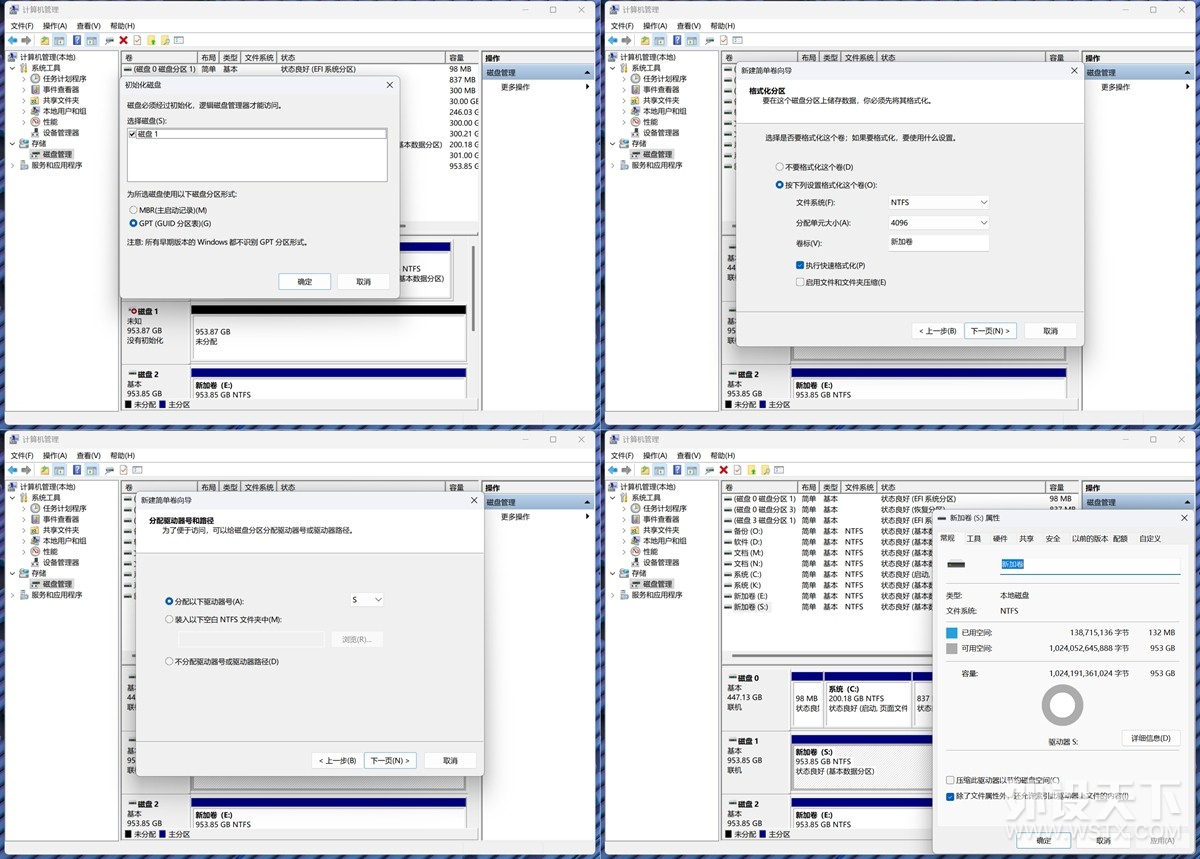Click the 卷标 text field containing 新加卷
The height and width of the screenshot is (859, 1200).
pyautogui.click(x=938, y=243)
